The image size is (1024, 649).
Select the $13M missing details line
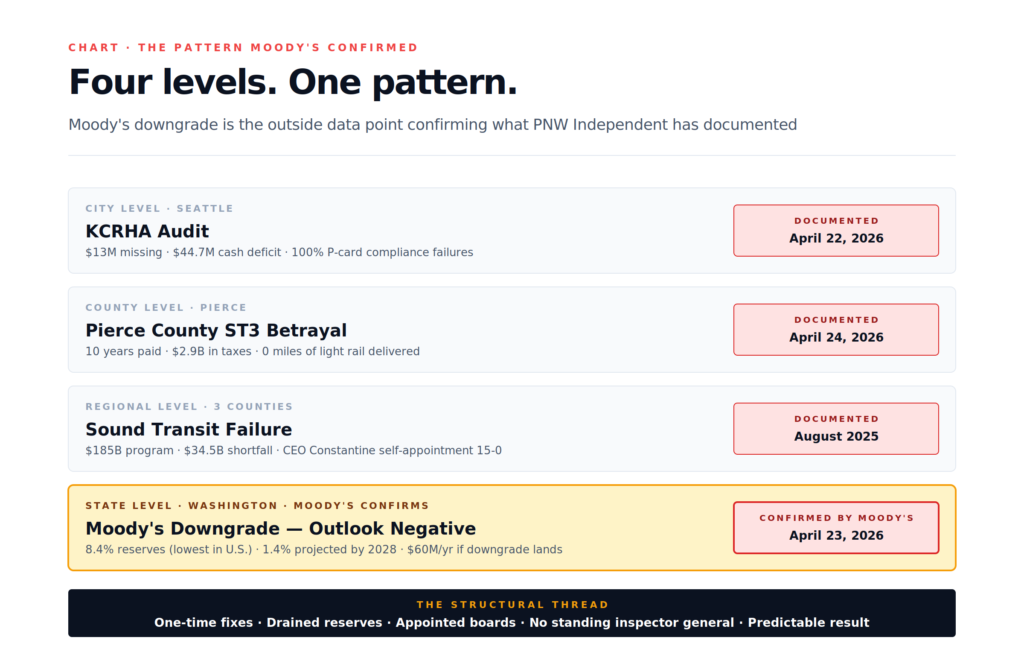click(x=279, y=252)
